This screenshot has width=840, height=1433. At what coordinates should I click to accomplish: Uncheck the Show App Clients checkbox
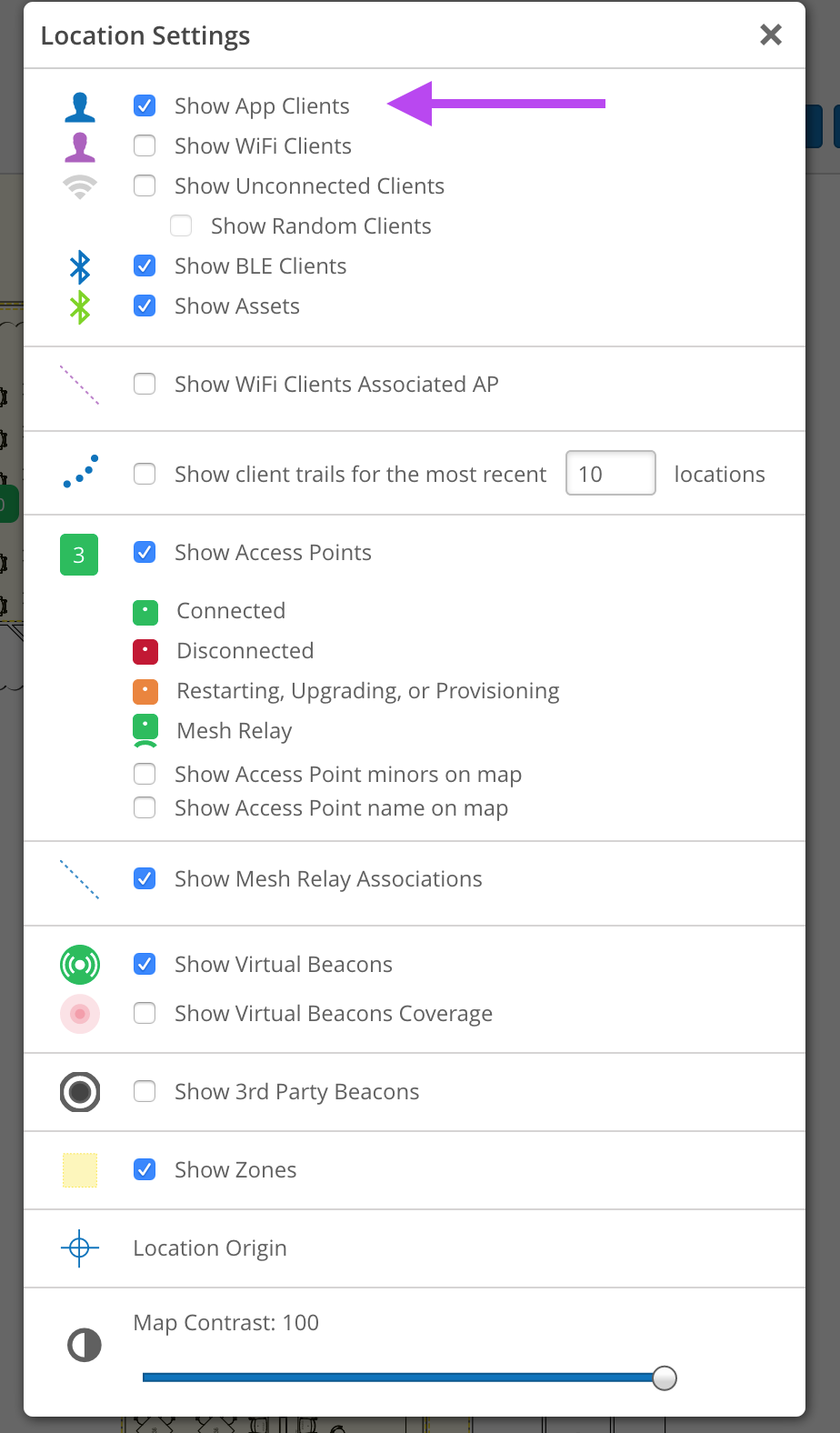[x=145, y=106]
